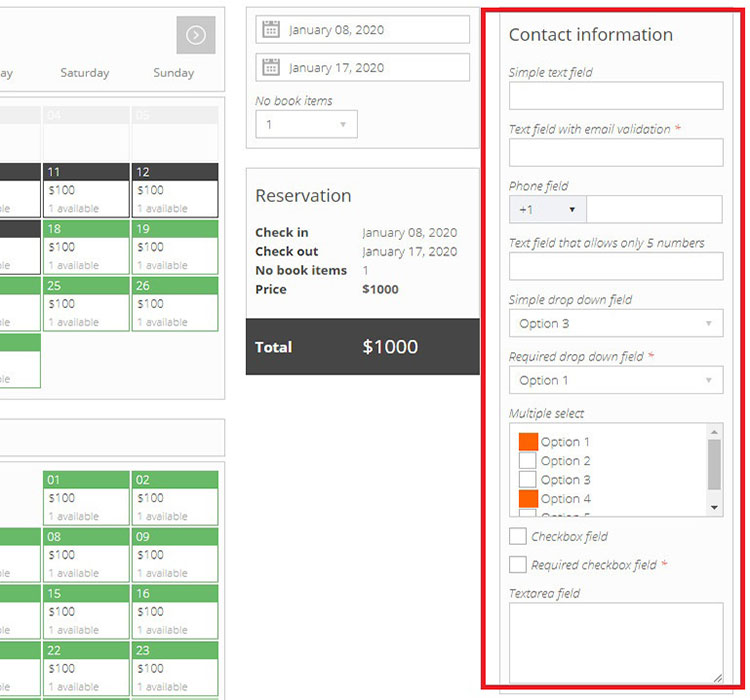Select day 15 in second month calendar
Screen dimensions: 750x700
click(x=86, y=612)
